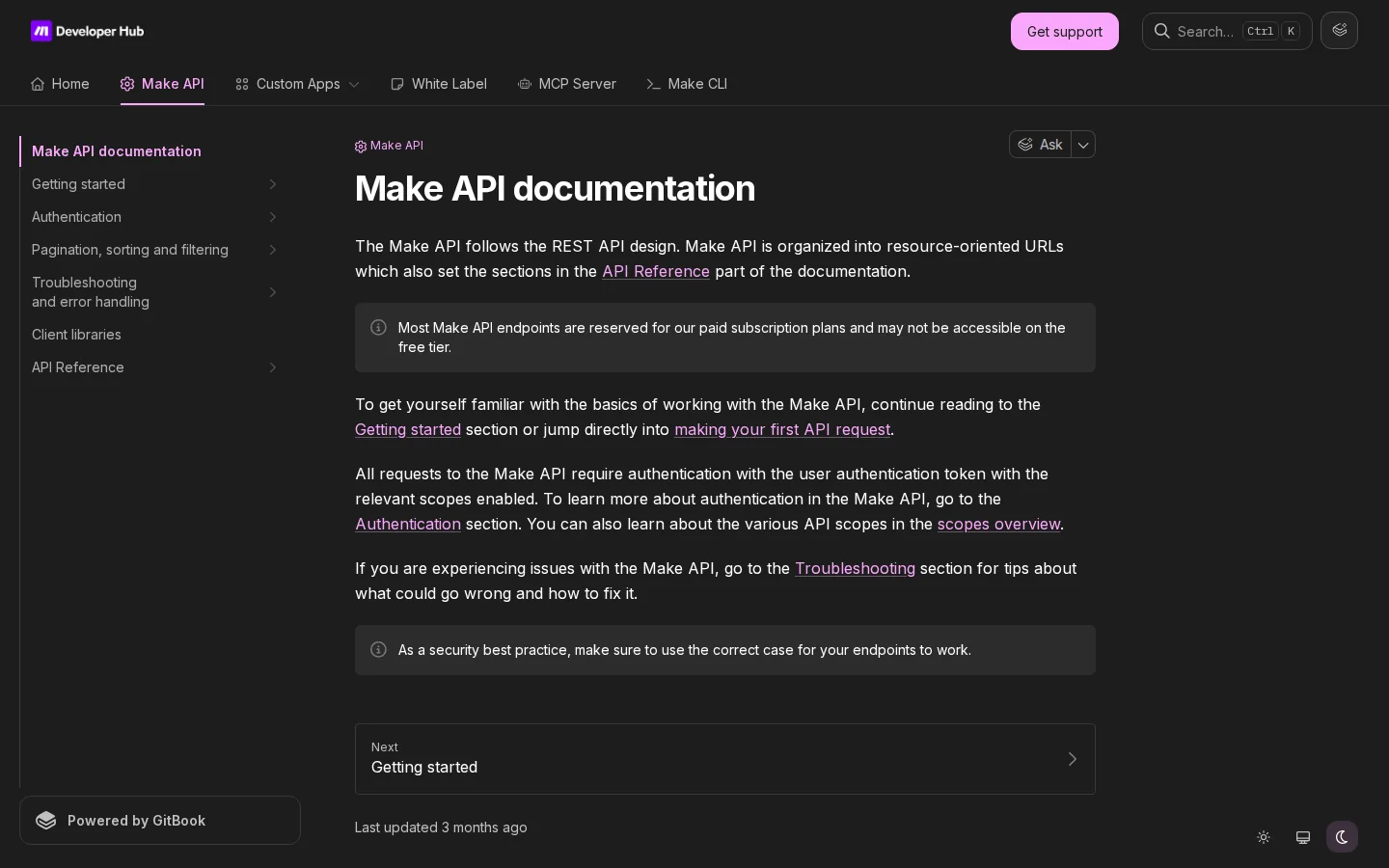This screenshot has height=868, width=1389.
Task: Click the Home house icon
Action: pos(38,84)
